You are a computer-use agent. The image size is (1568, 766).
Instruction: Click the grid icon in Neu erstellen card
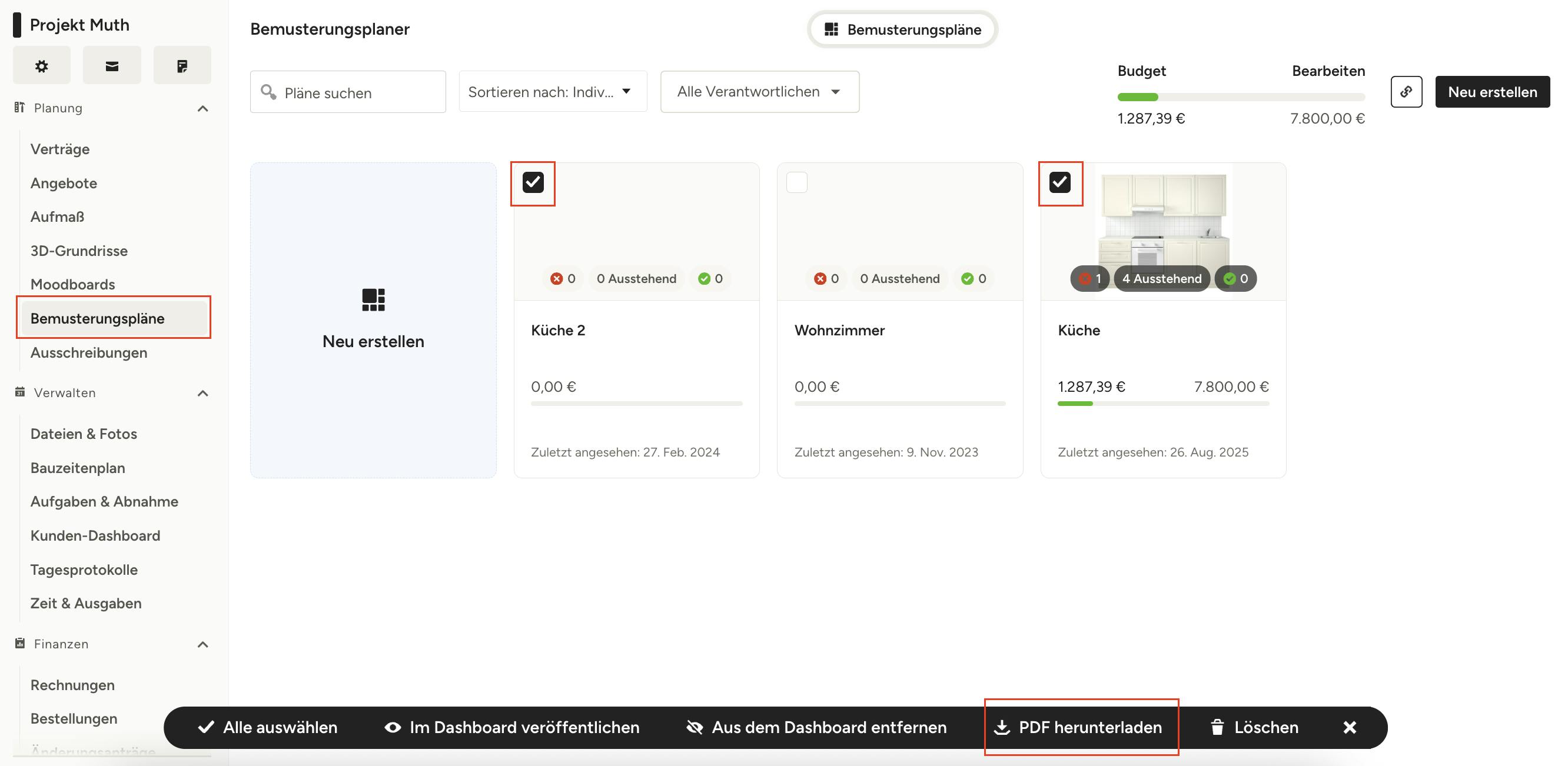373,299
